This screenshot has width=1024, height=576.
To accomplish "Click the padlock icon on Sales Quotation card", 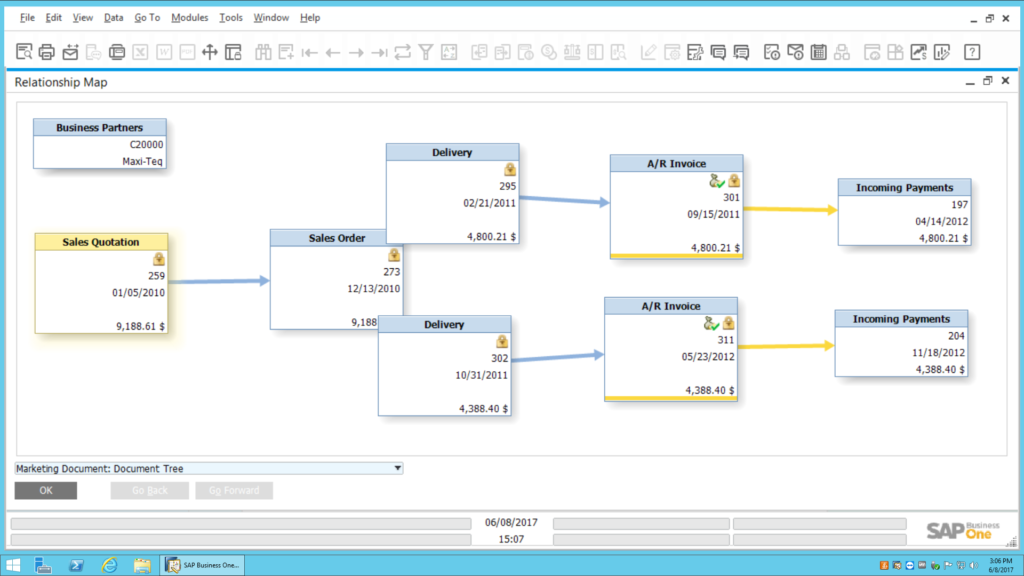I will point(160,257).
